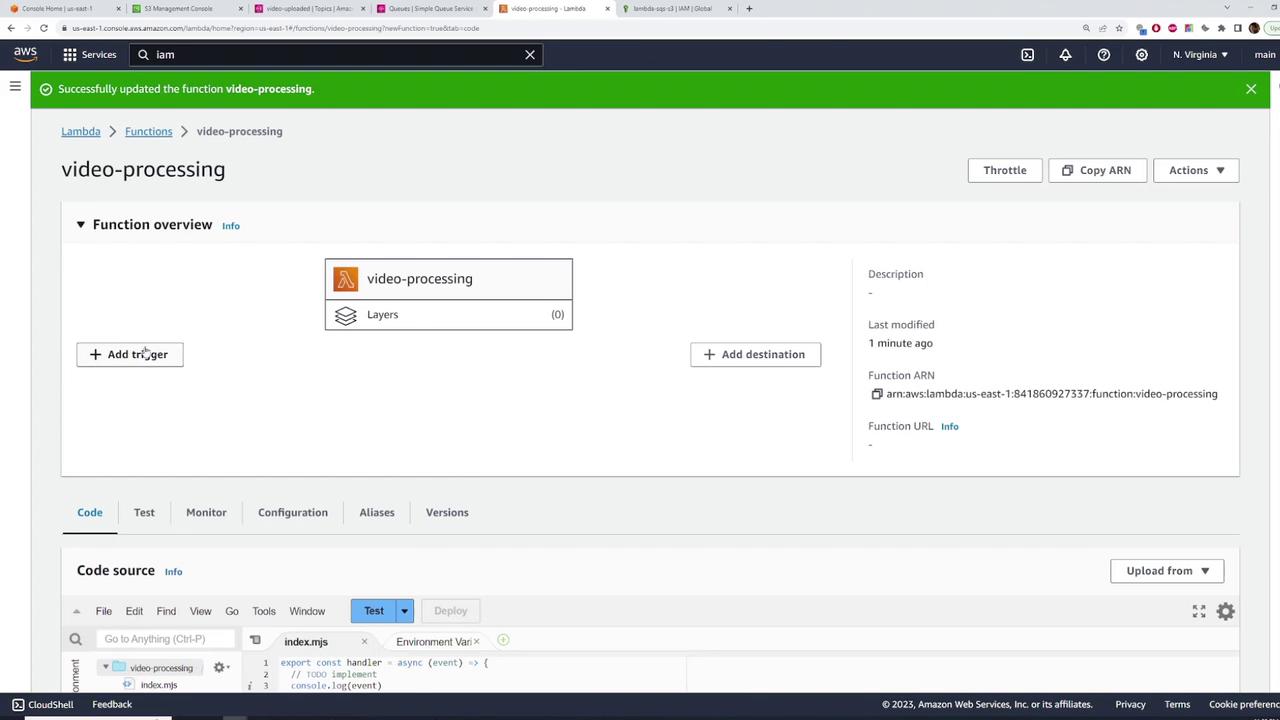Viewport: 1280px width, 720px height.
Task: Open a new browser tab
Action: 749,8
